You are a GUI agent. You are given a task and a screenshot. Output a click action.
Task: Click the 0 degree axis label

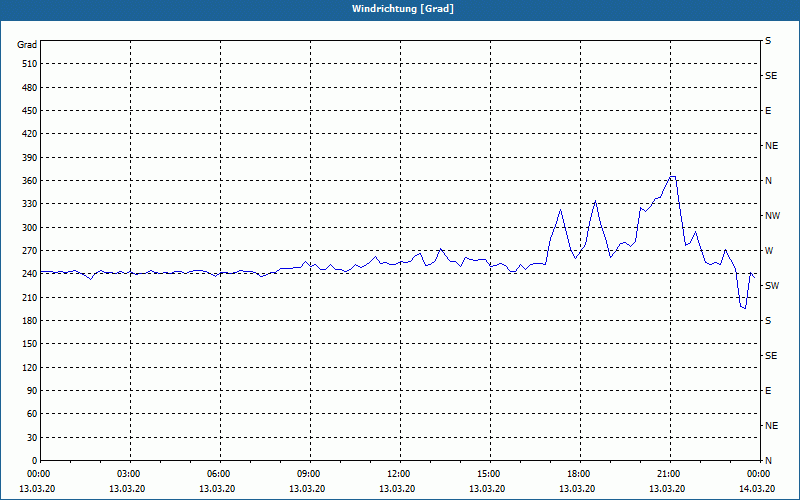click(x=35, y=461)
